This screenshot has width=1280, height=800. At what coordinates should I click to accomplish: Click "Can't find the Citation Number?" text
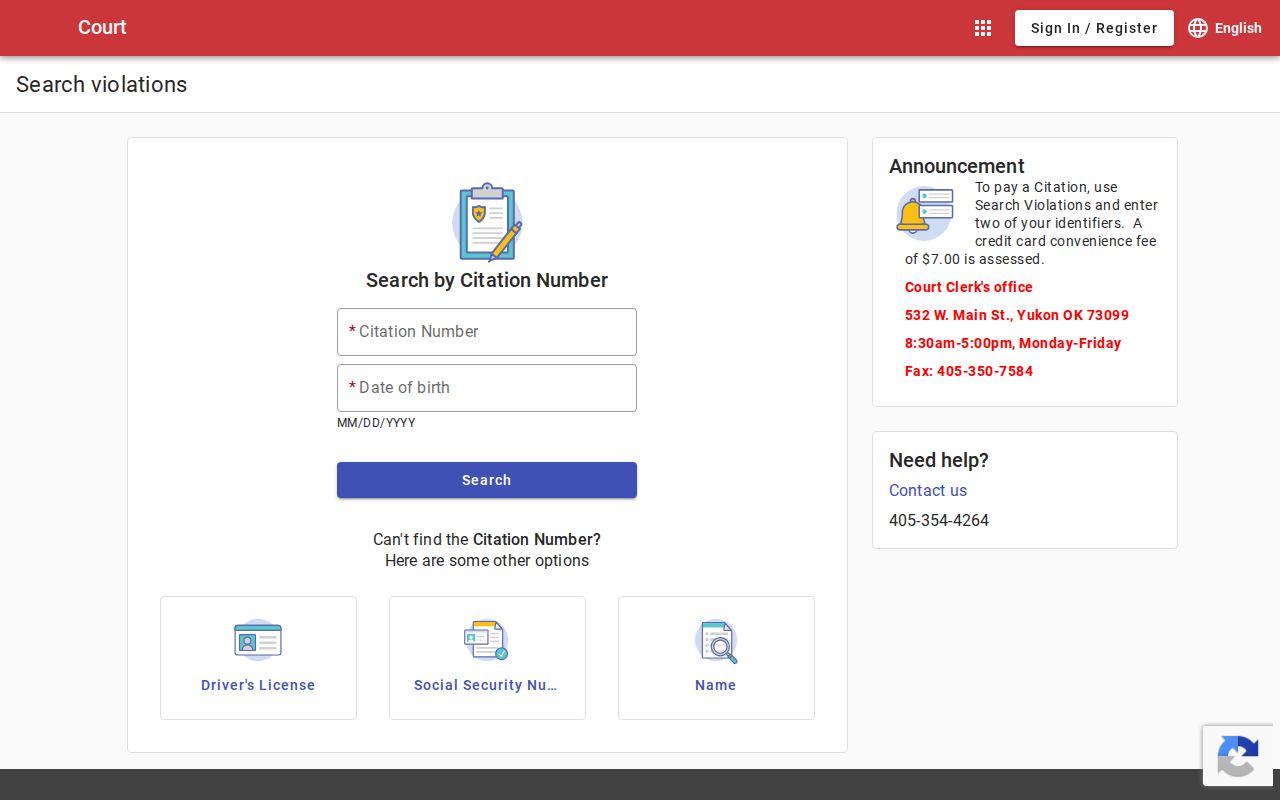pos(487,539)
